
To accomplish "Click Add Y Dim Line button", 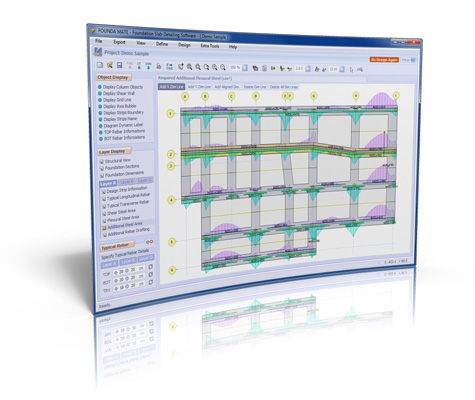I will point(199,87).
